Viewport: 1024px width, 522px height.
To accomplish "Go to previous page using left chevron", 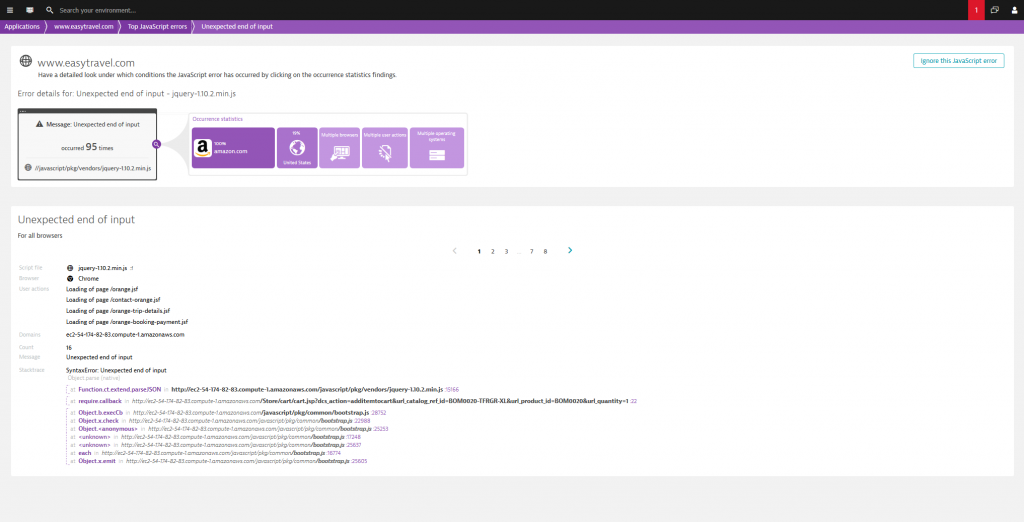I will 455,250.
